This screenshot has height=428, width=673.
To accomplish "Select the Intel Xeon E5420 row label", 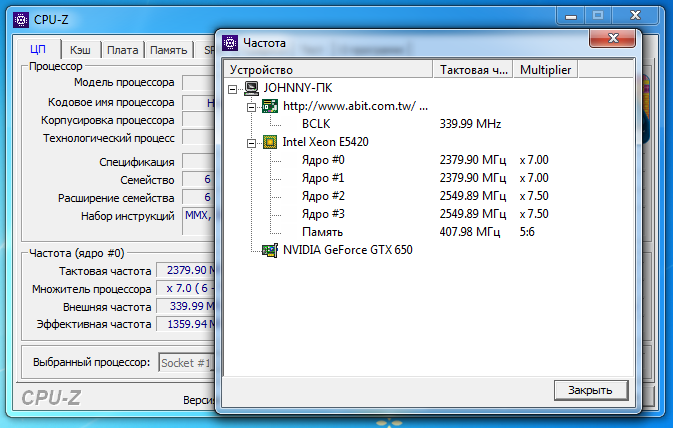I will [325, 142].
